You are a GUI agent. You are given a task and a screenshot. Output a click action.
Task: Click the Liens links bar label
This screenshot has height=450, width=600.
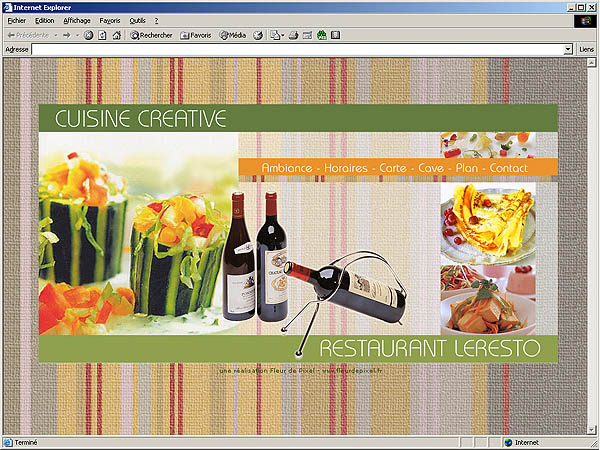tap(586, 49)
